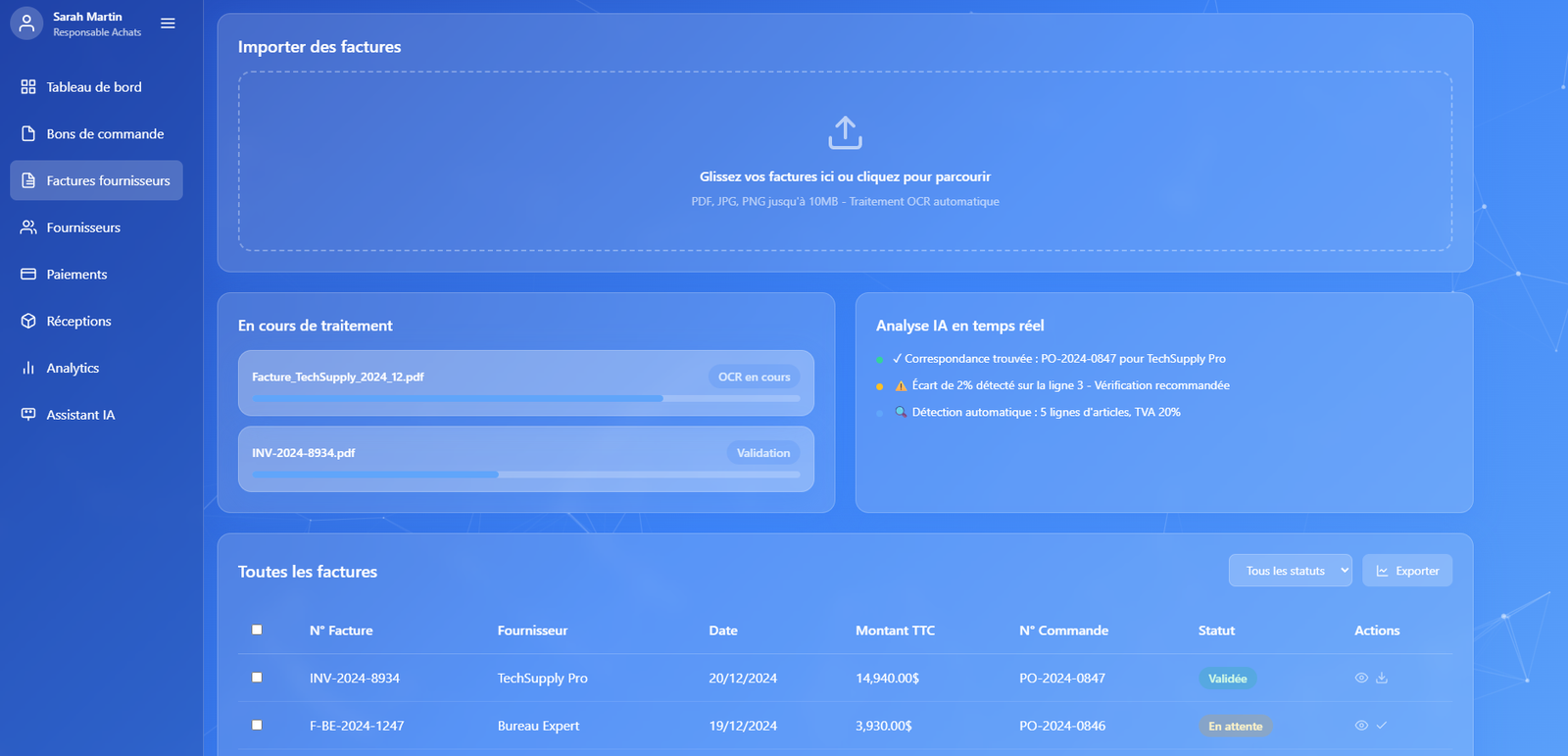Check the box for invoice INV-2024-8934
This screenshot has width=1568, height=756.
point(257,678)
